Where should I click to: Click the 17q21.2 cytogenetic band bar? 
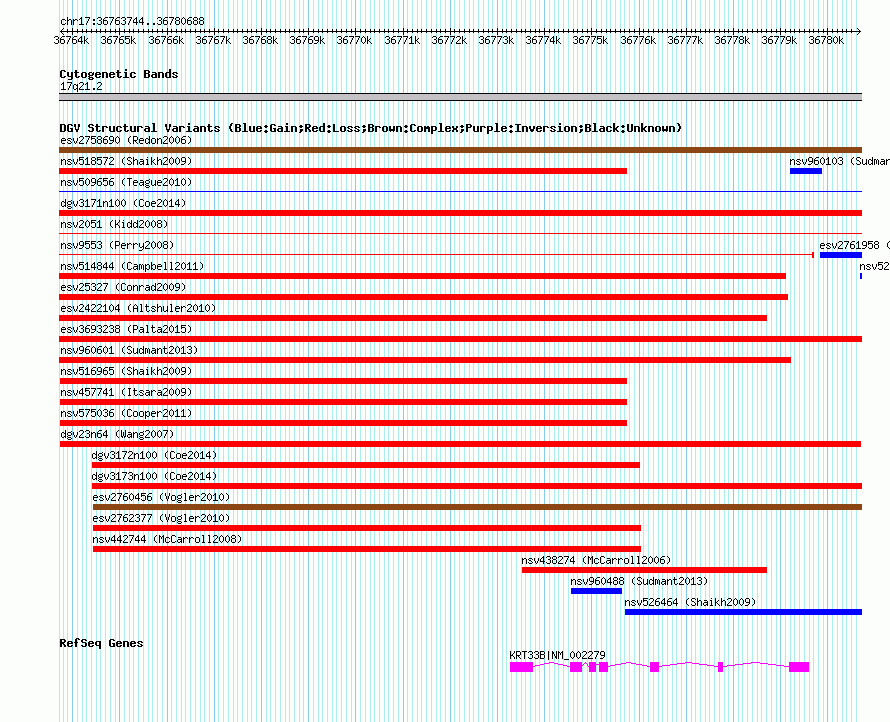pyautogui.click(x=460, y=97)
